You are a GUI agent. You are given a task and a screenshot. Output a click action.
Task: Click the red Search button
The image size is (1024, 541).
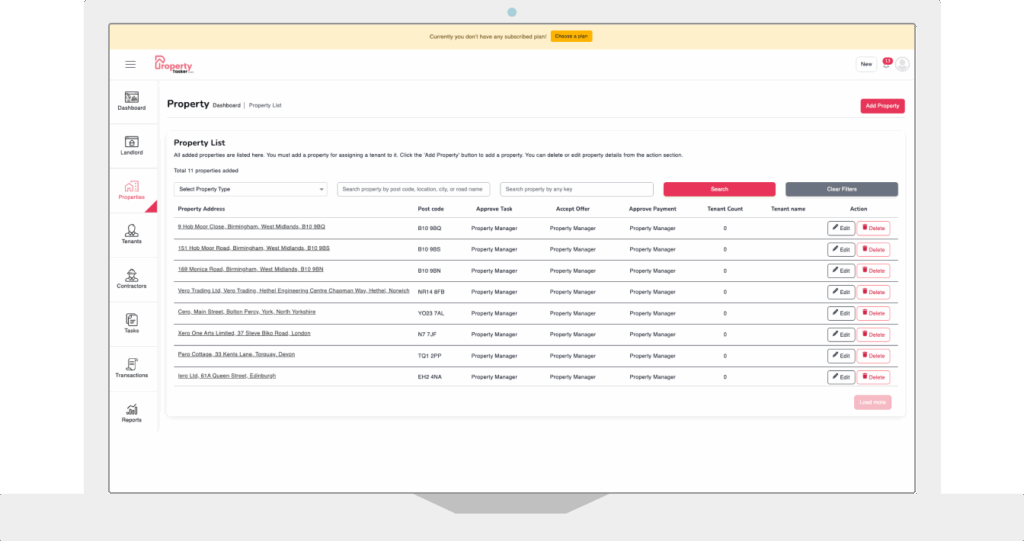point(719,189)
